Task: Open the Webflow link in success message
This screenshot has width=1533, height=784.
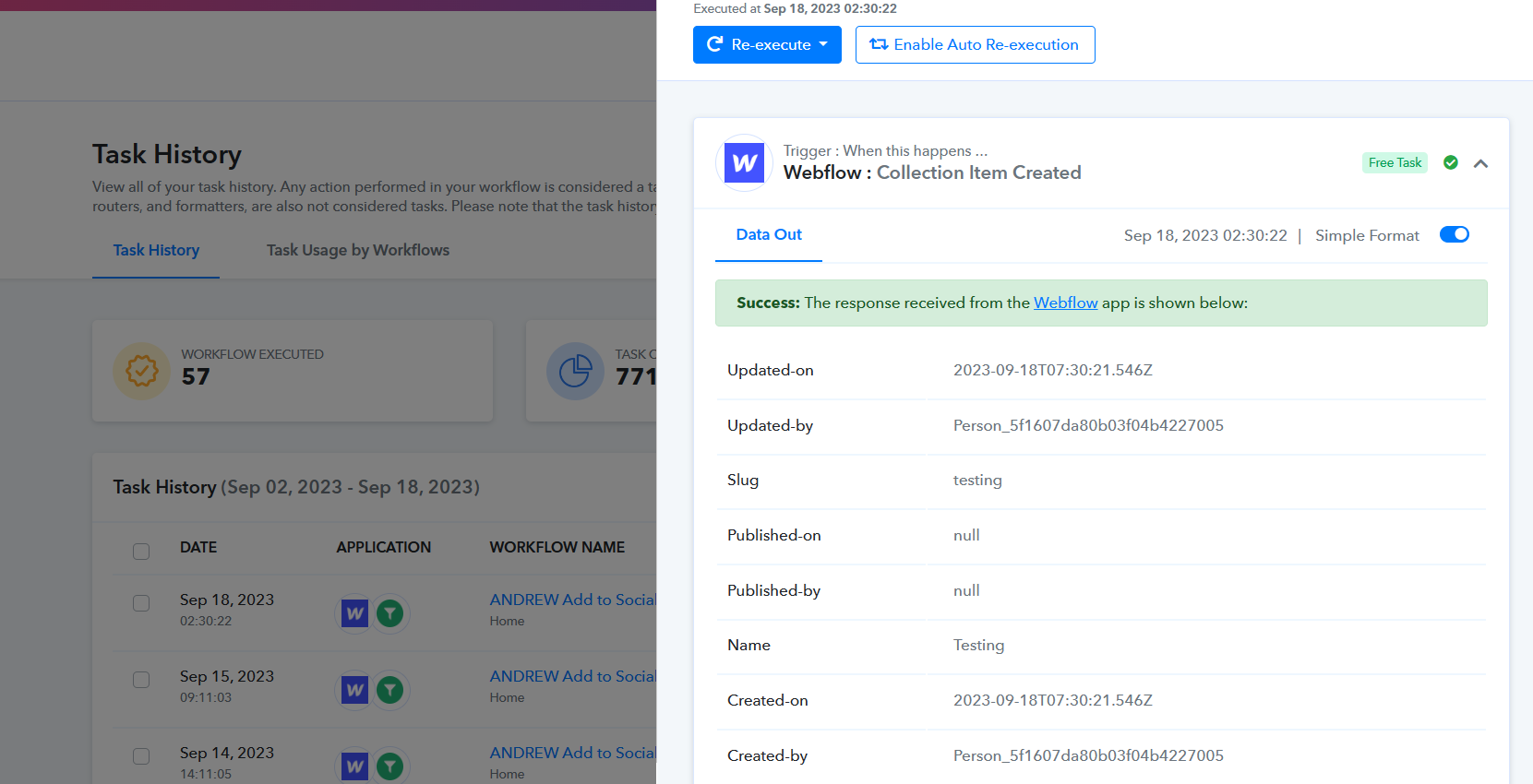Action: [x=1065, y=303]
